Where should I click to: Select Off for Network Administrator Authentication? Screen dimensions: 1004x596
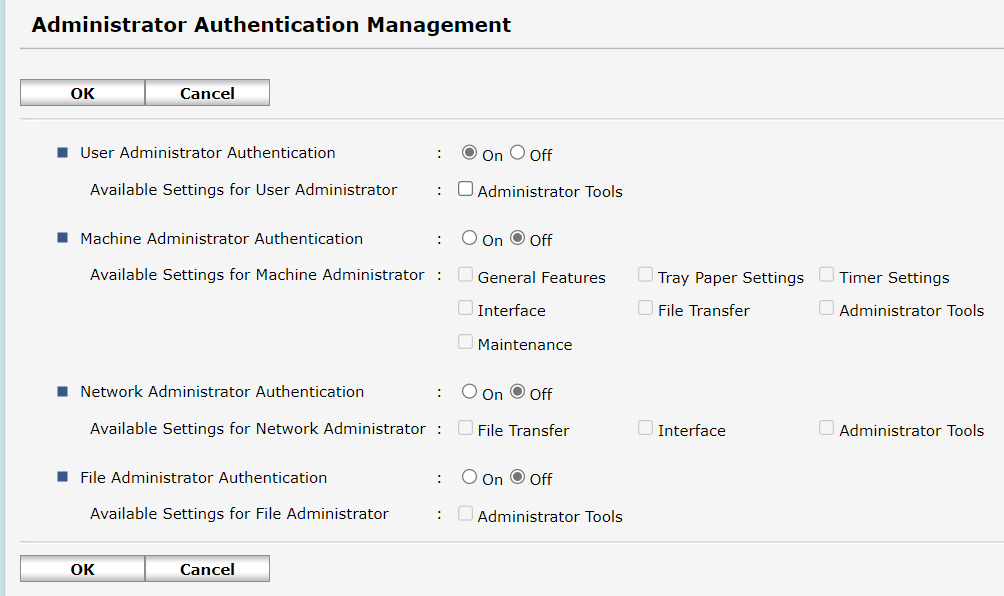[517, 392]
